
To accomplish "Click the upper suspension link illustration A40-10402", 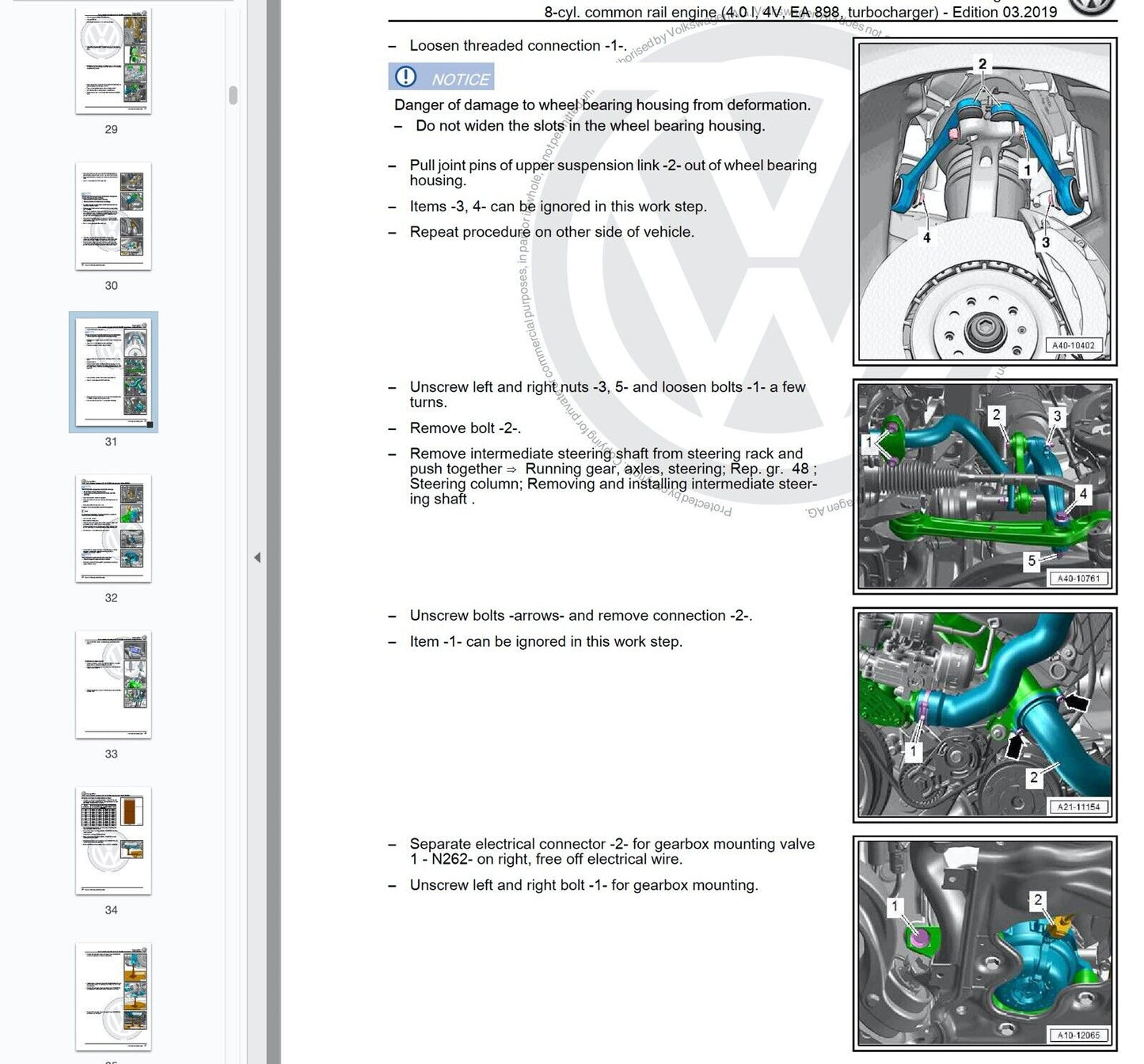I will 984,202.
